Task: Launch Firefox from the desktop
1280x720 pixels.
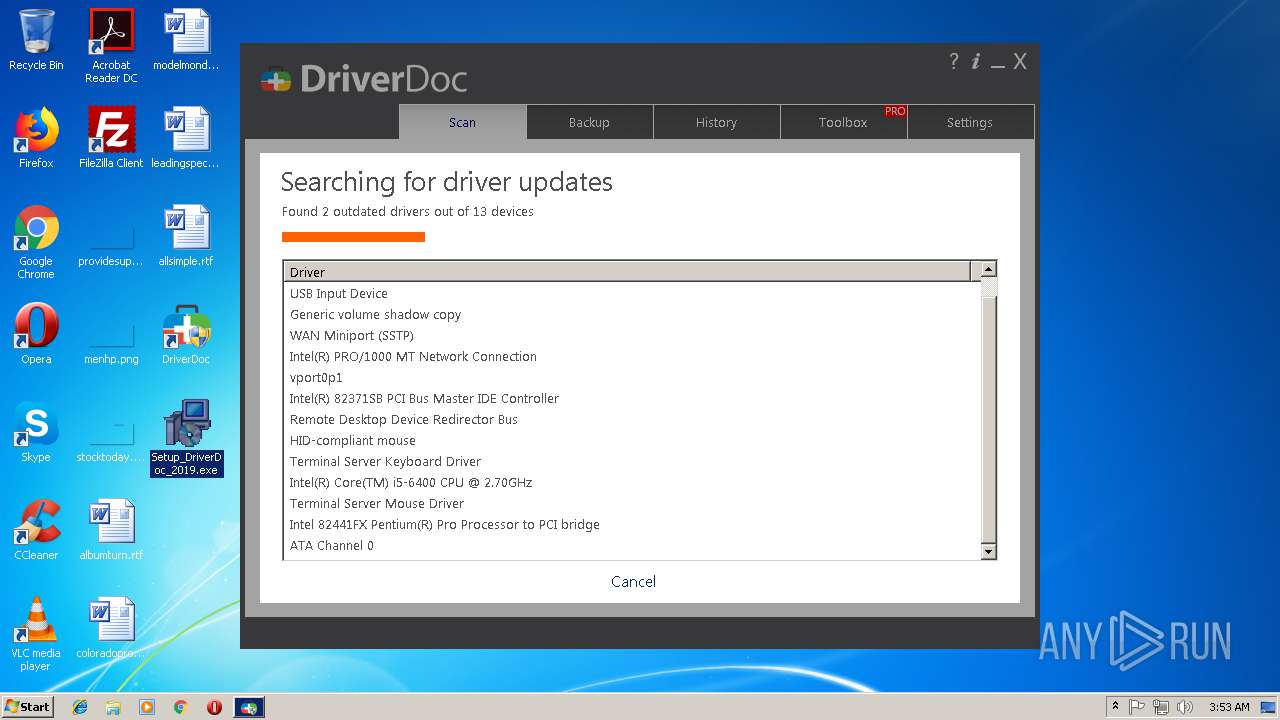Action: point(36,138)
